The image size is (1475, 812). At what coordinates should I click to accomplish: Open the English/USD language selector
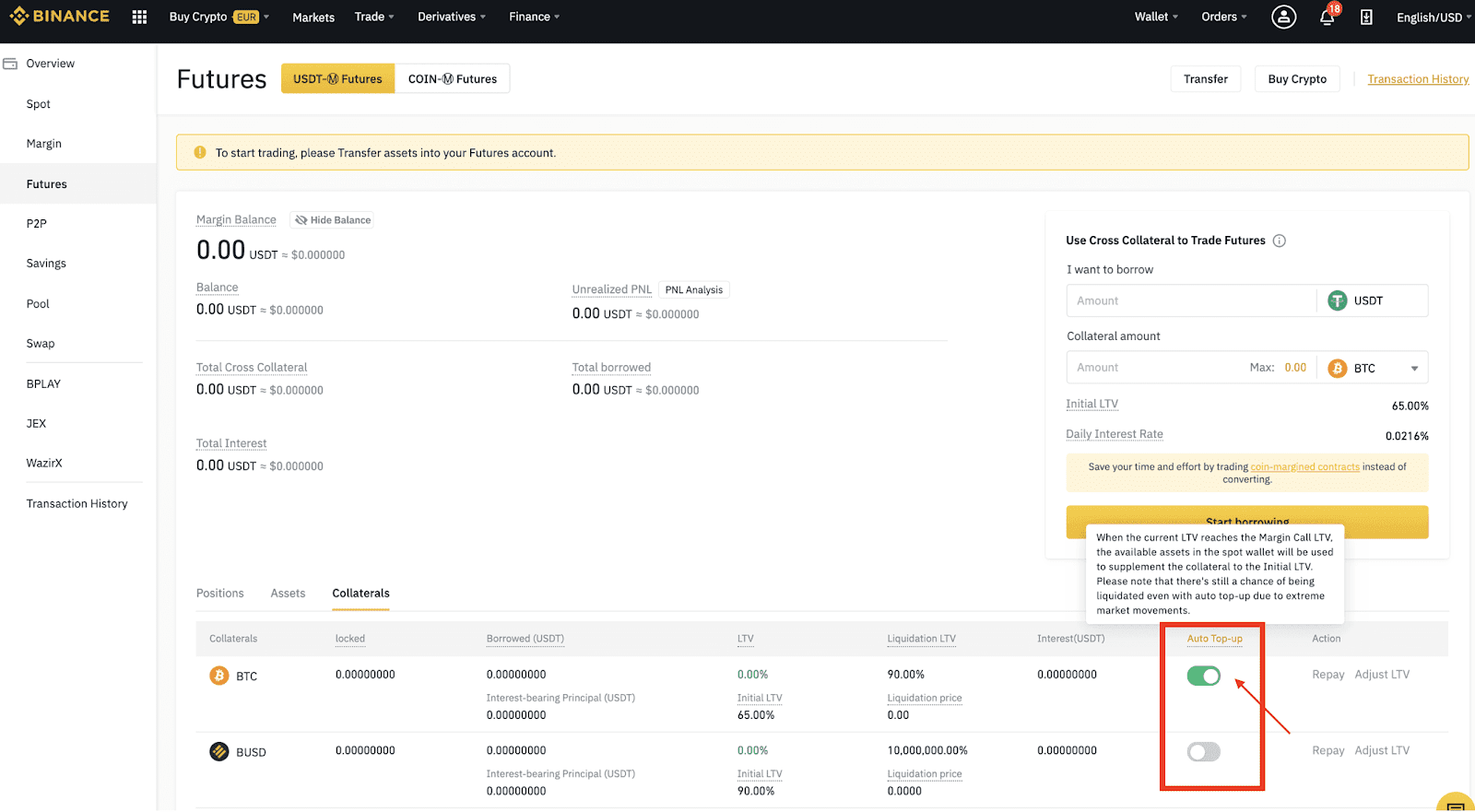1433,17
